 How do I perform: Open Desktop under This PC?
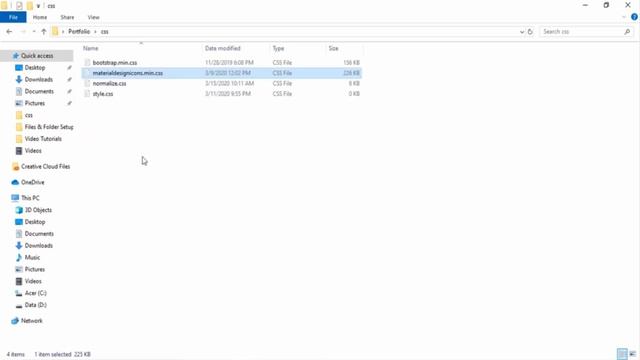(x=35, y=222)
